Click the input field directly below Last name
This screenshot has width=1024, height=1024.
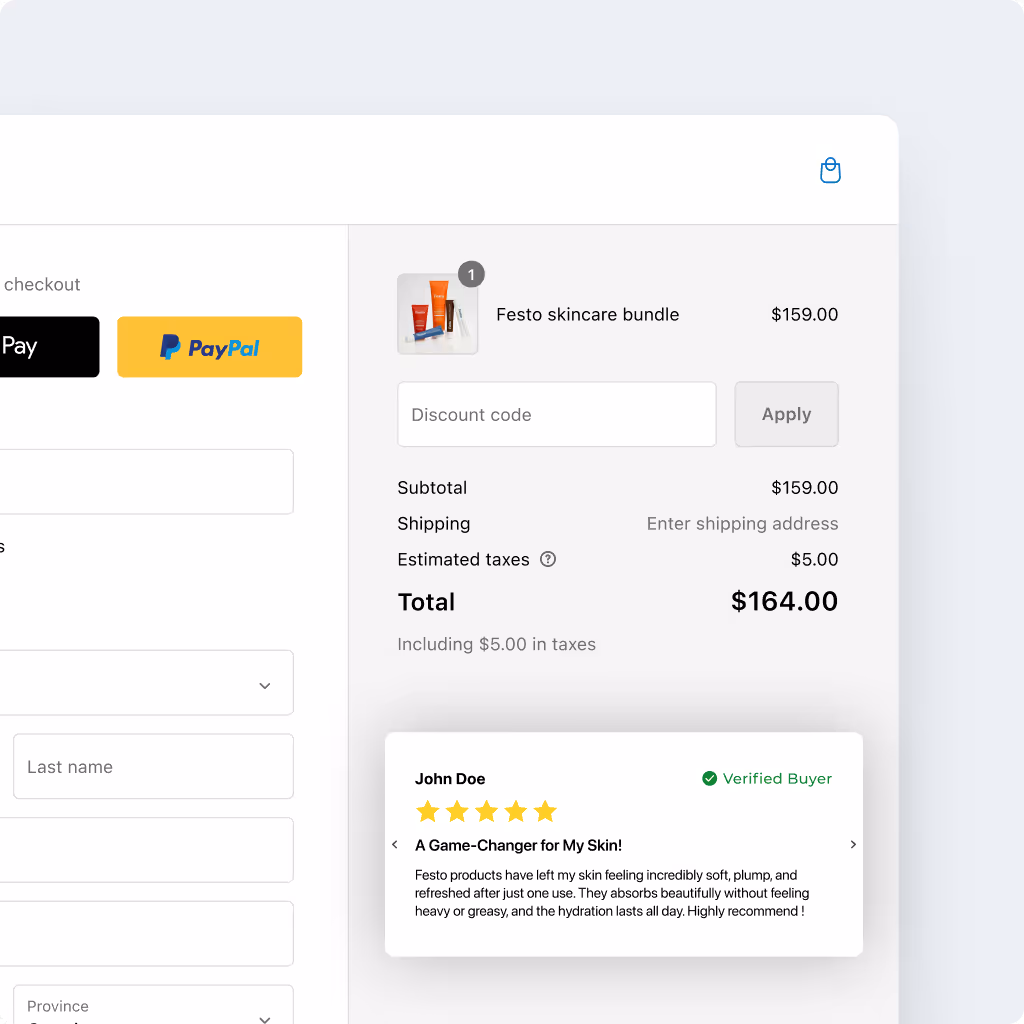point(146,850)
